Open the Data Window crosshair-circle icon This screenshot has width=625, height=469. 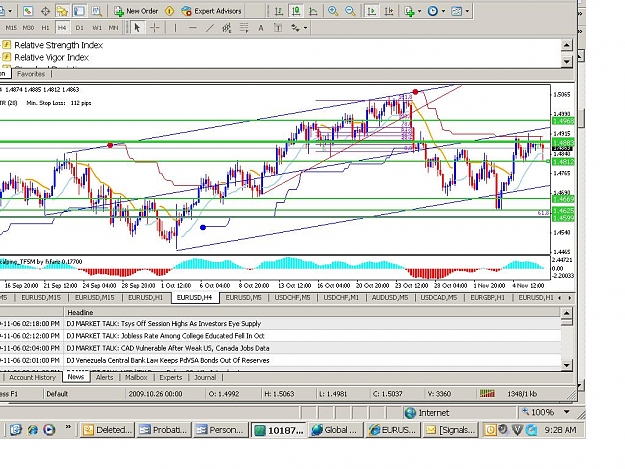click(45, 11)
